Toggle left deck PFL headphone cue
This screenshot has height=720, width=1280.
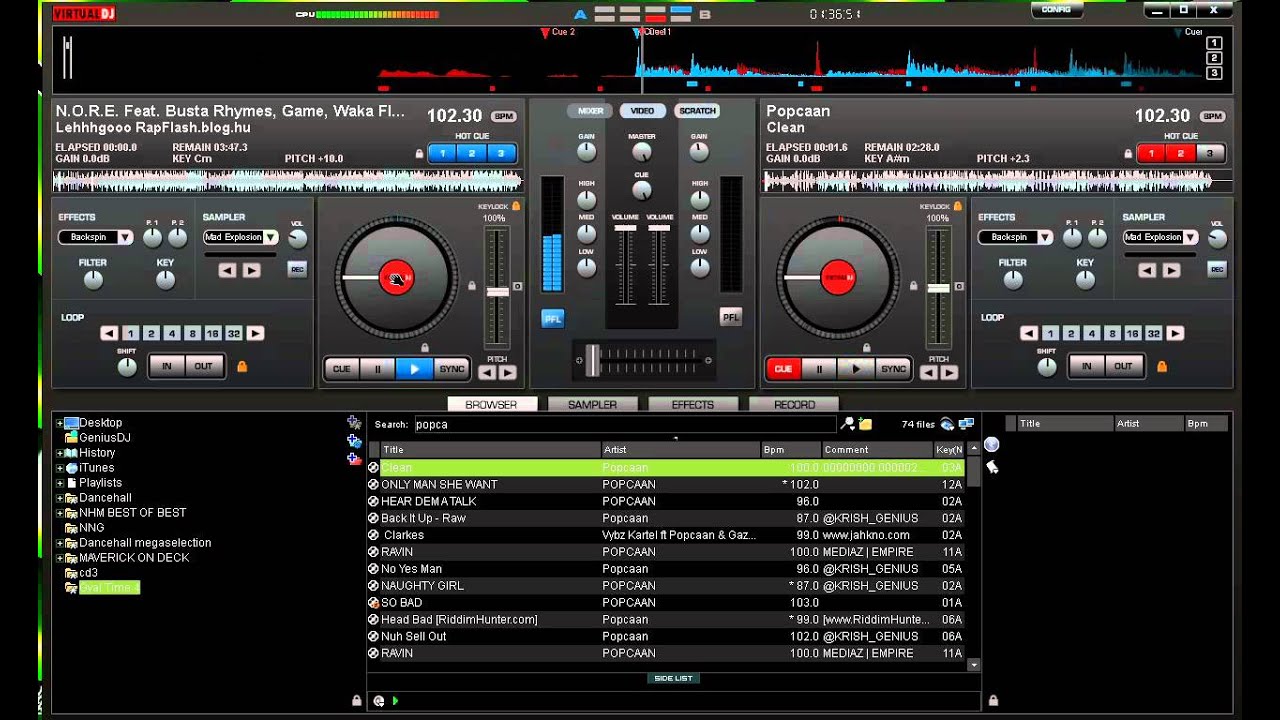[x=552, y=319]
